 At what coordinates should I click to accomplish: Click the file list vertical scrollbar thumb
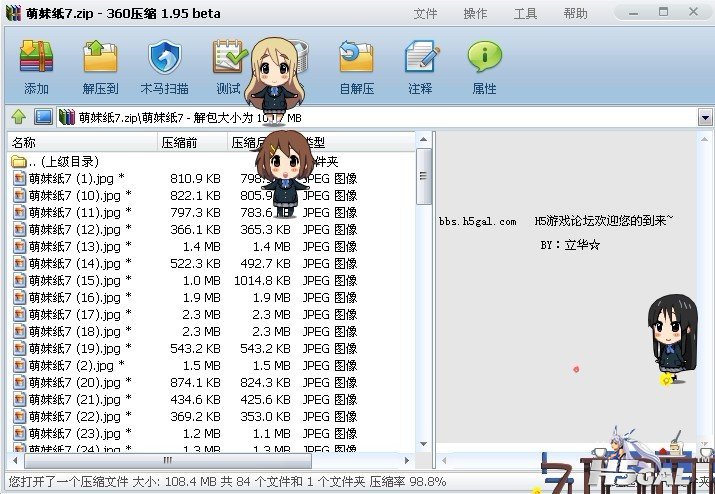[424, 176]
